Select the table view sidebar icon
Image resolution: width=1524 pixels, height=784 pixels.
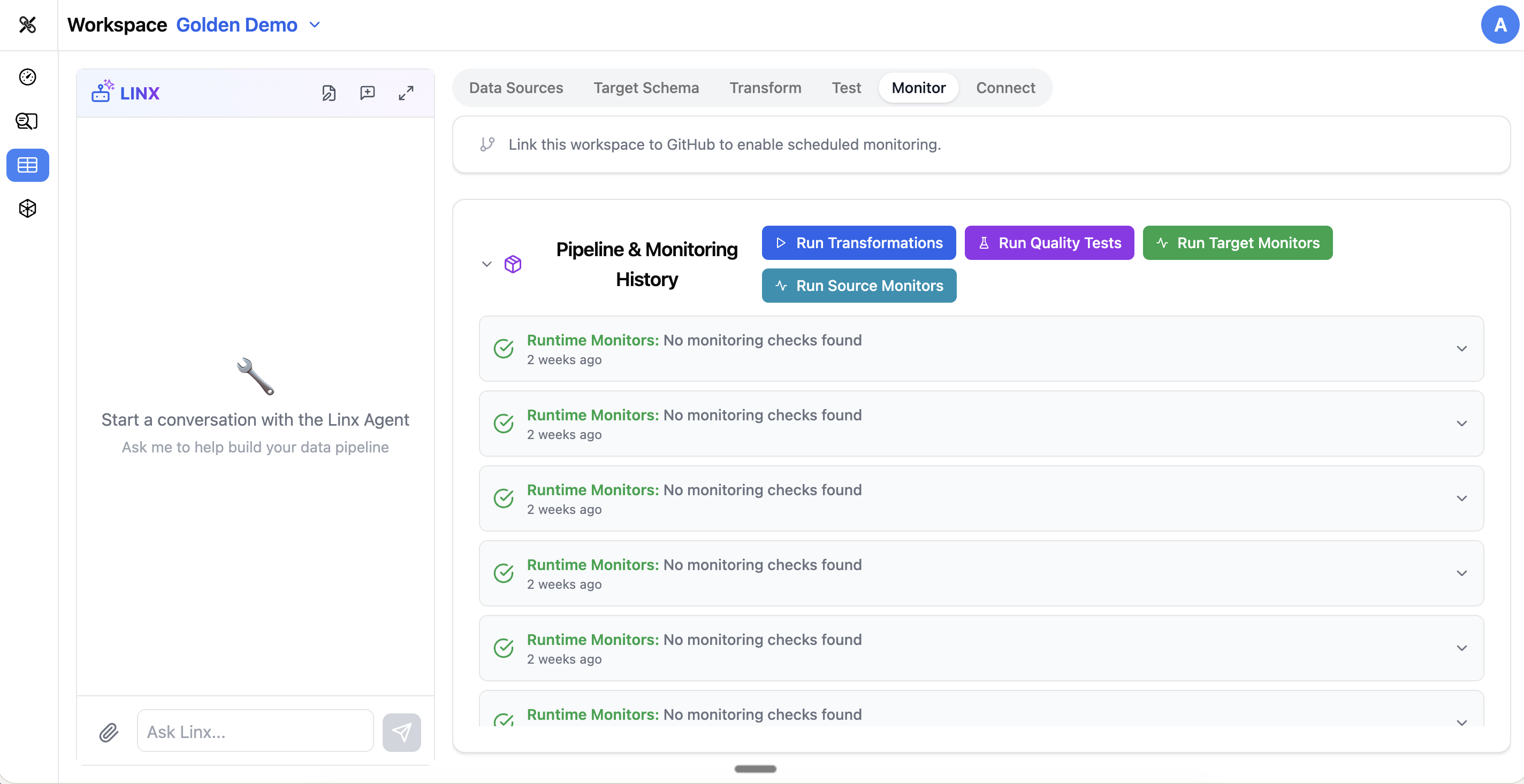click(27, 165)
